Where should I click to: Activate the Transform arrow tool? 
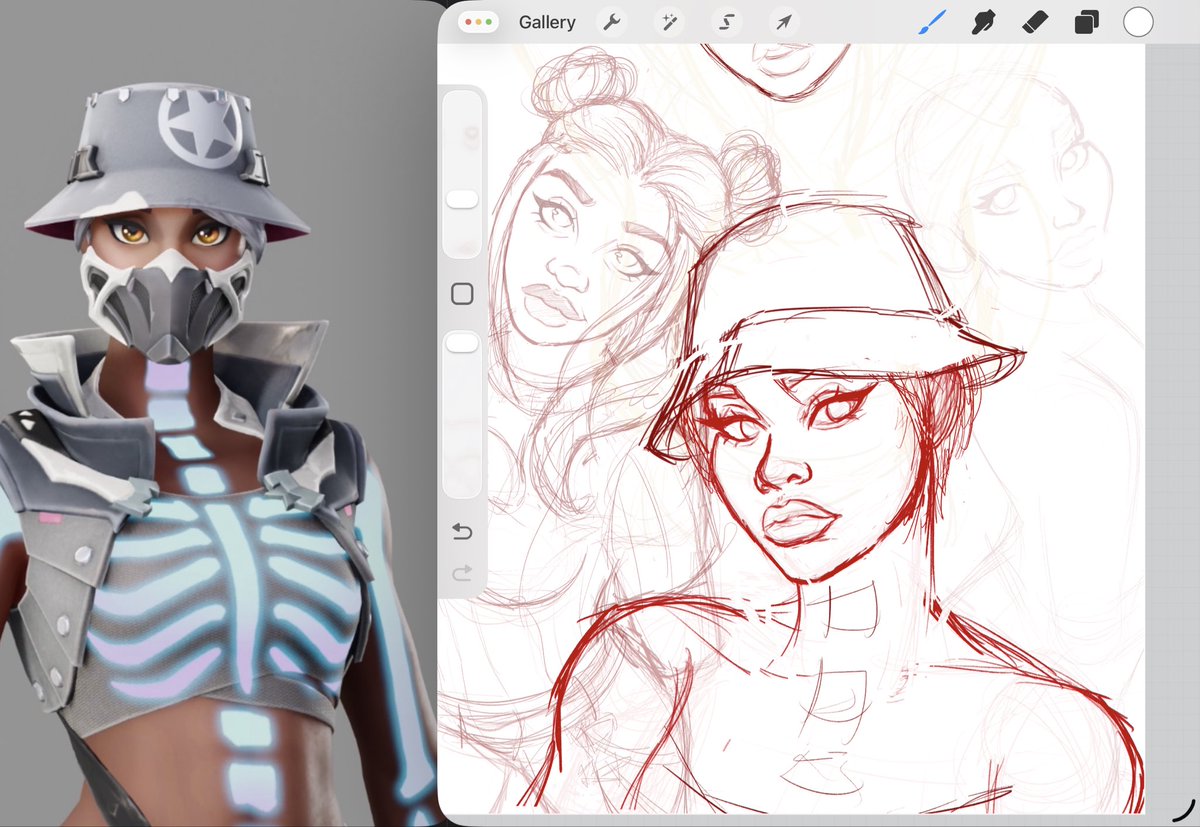click(x=784, y=22)
